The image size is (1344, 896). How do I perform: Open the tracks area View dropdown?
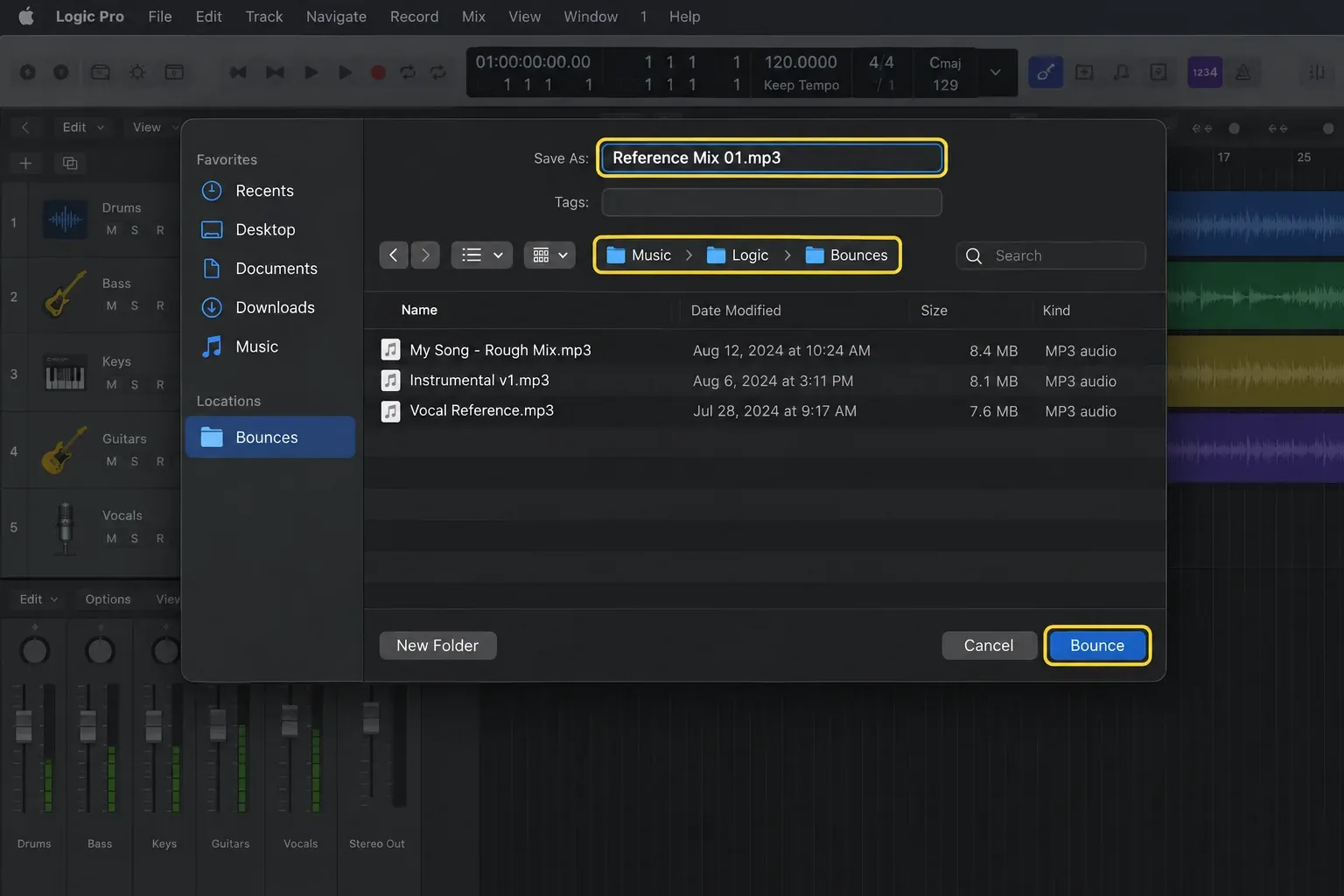(155, 128)
